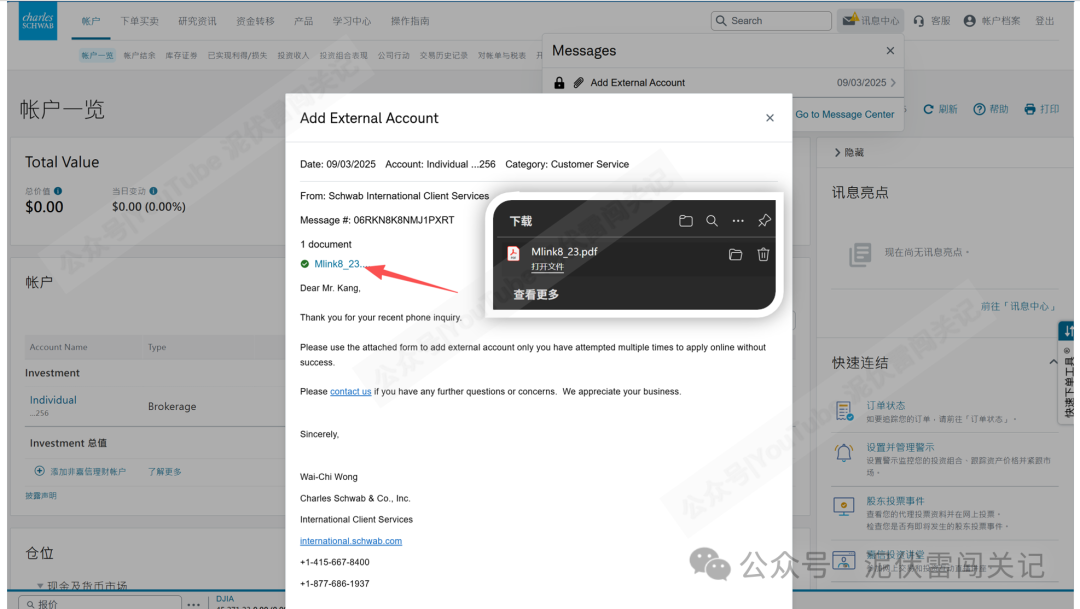Click Go to Message Center
Viewport: 1080px width, 609px height.
(x=845, y=114)
